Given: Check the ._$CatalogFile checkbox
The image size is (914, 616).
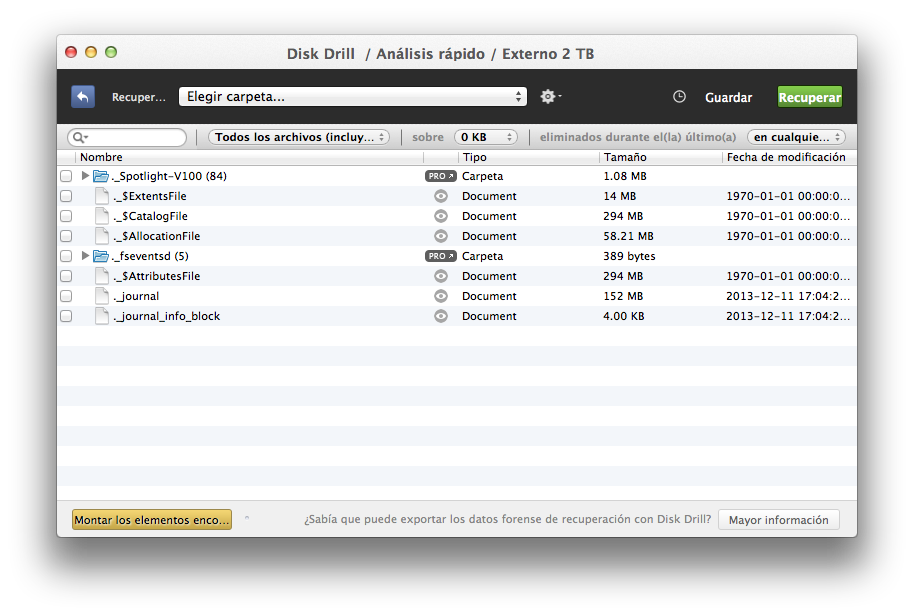Looking at the screenshot, I should pyautogui.click(x=66, y=216).
